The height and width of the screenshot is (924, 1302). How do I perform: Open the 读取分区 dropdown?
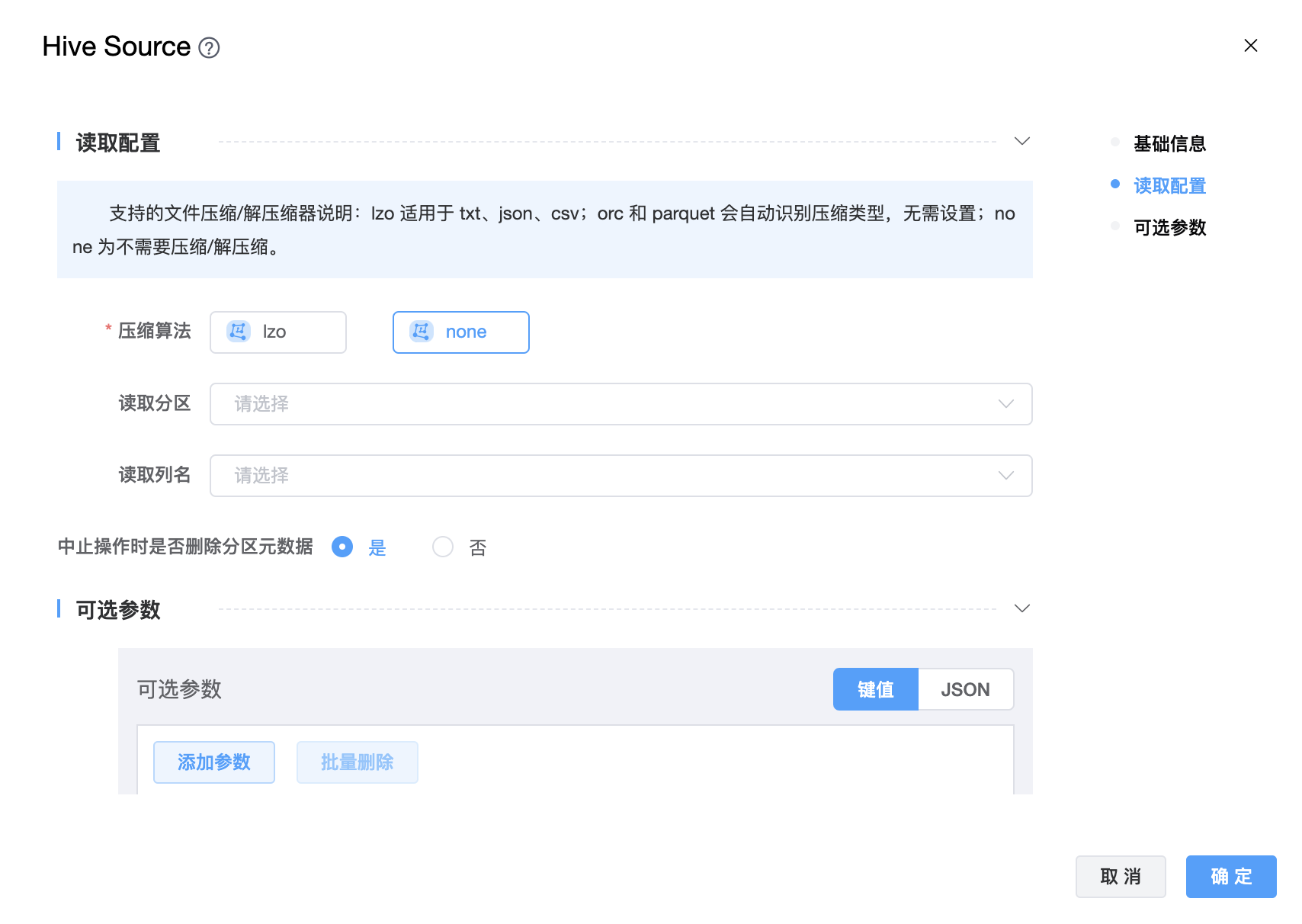(x=621, y=404)
